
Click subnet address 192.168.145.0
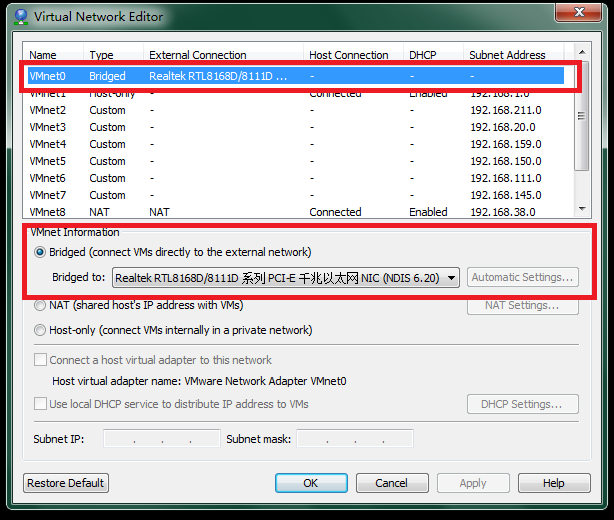click(x=506, y=195)
